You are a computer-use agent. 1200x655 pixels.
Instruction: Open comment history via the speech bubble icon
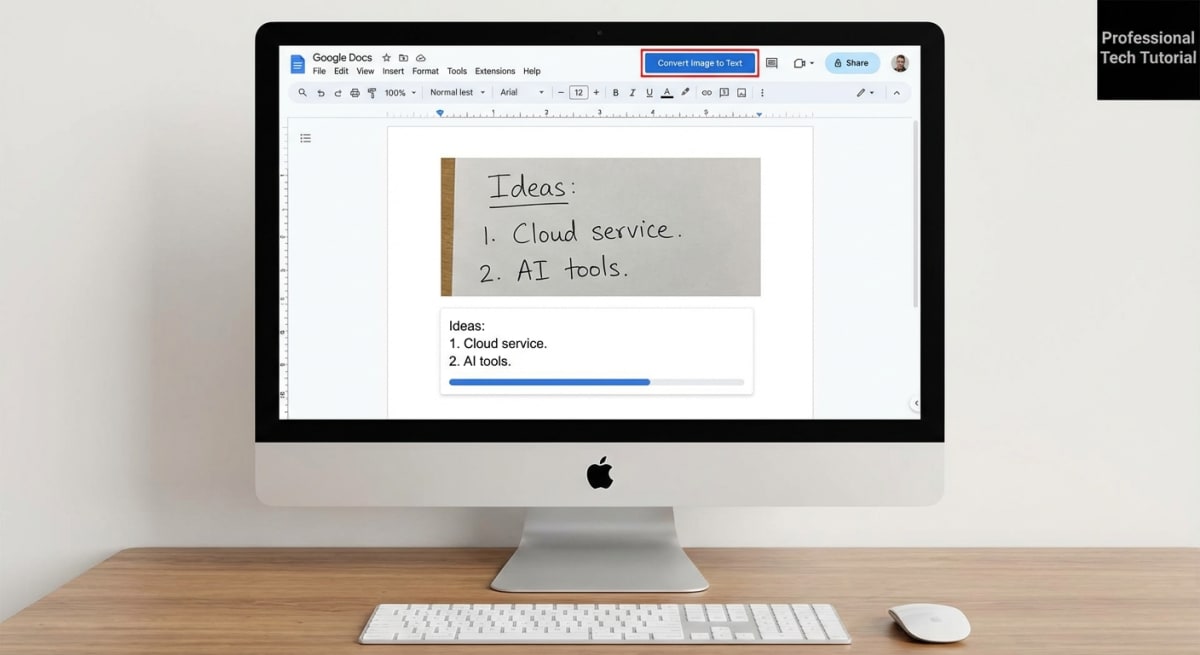point(770,63)
